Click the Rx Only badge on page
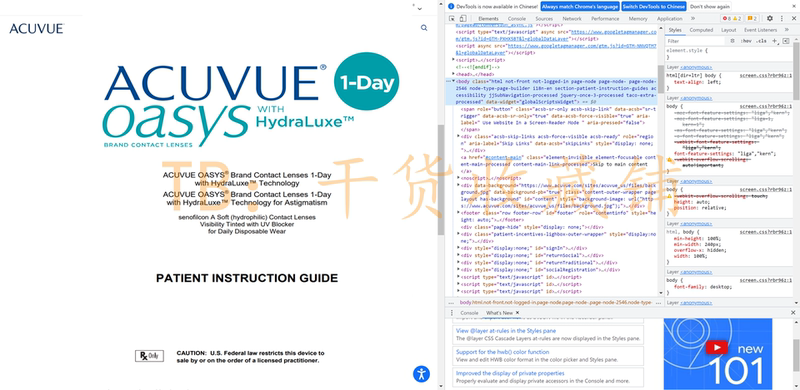 [x=149, y=356]
